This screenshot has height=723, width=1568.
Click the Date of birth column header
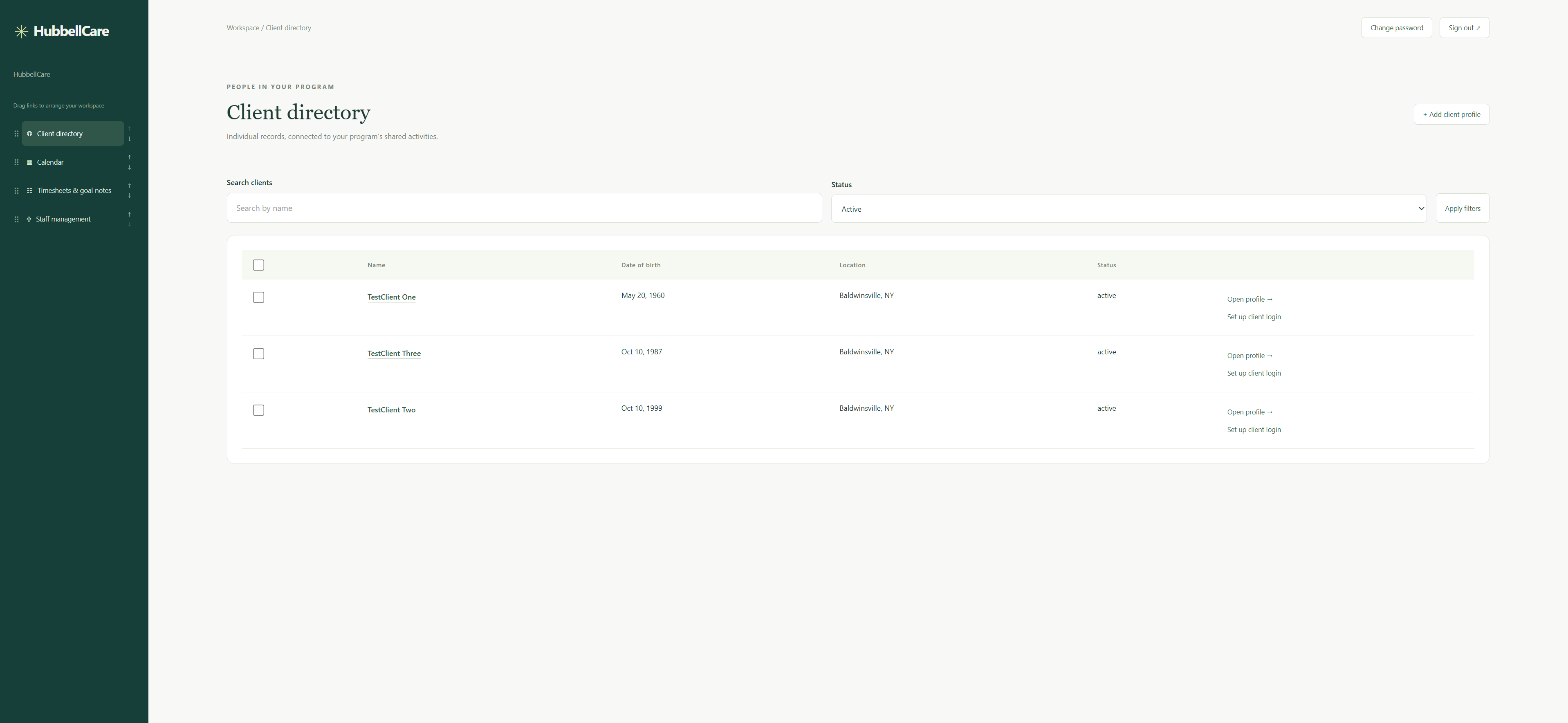641,265
